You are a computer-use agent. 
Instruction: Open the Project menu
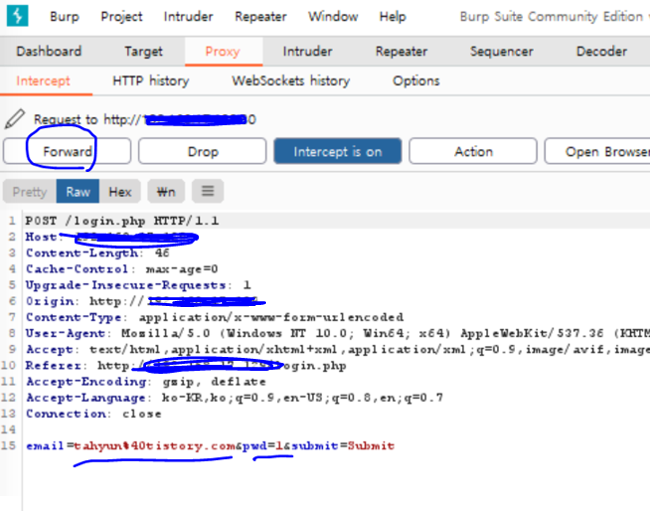[x=121, y=17]
